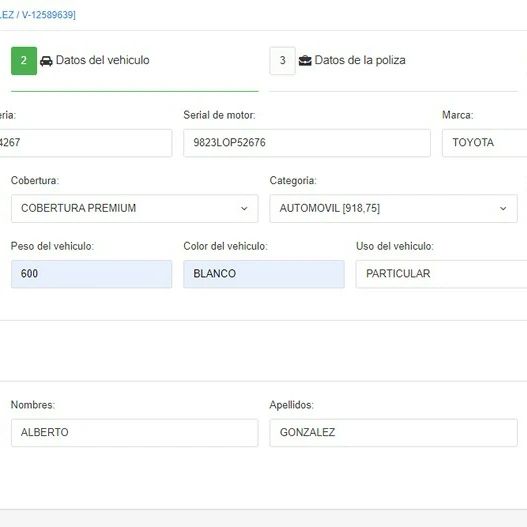Click the Serial de motor label
This screenshot has height=527, width=527.
[219, 115]
